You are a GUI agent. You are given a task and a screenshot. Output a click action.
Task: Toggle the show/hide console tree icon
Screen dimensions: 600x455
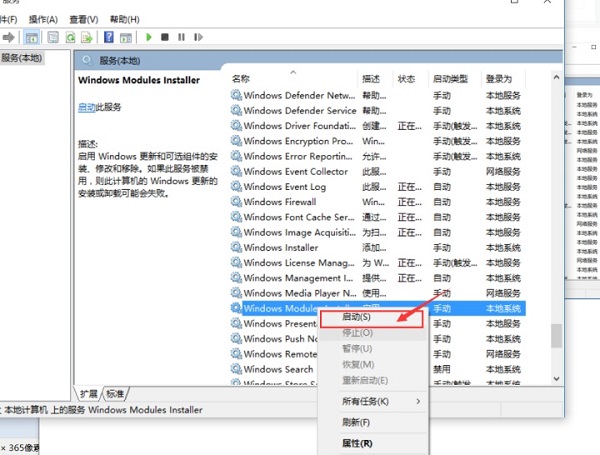[x=31, y=38]
